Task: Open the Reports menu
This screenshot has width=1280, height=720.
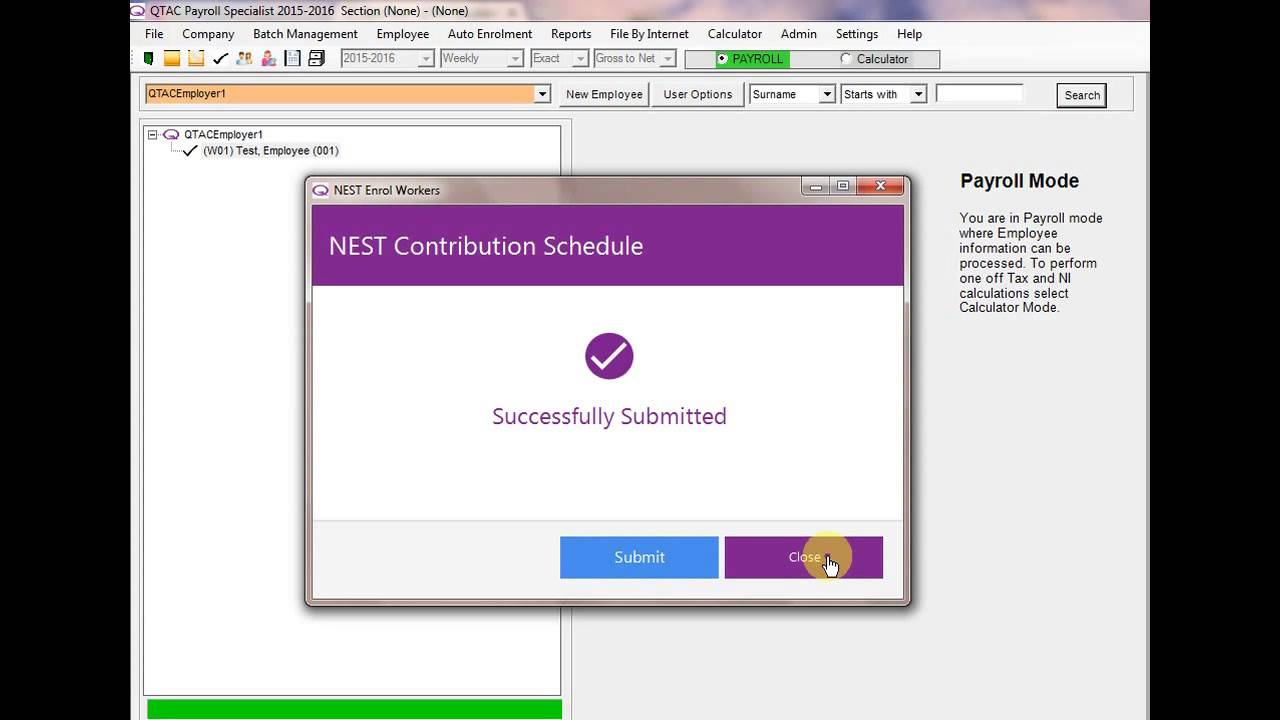Action: point(571,34)
